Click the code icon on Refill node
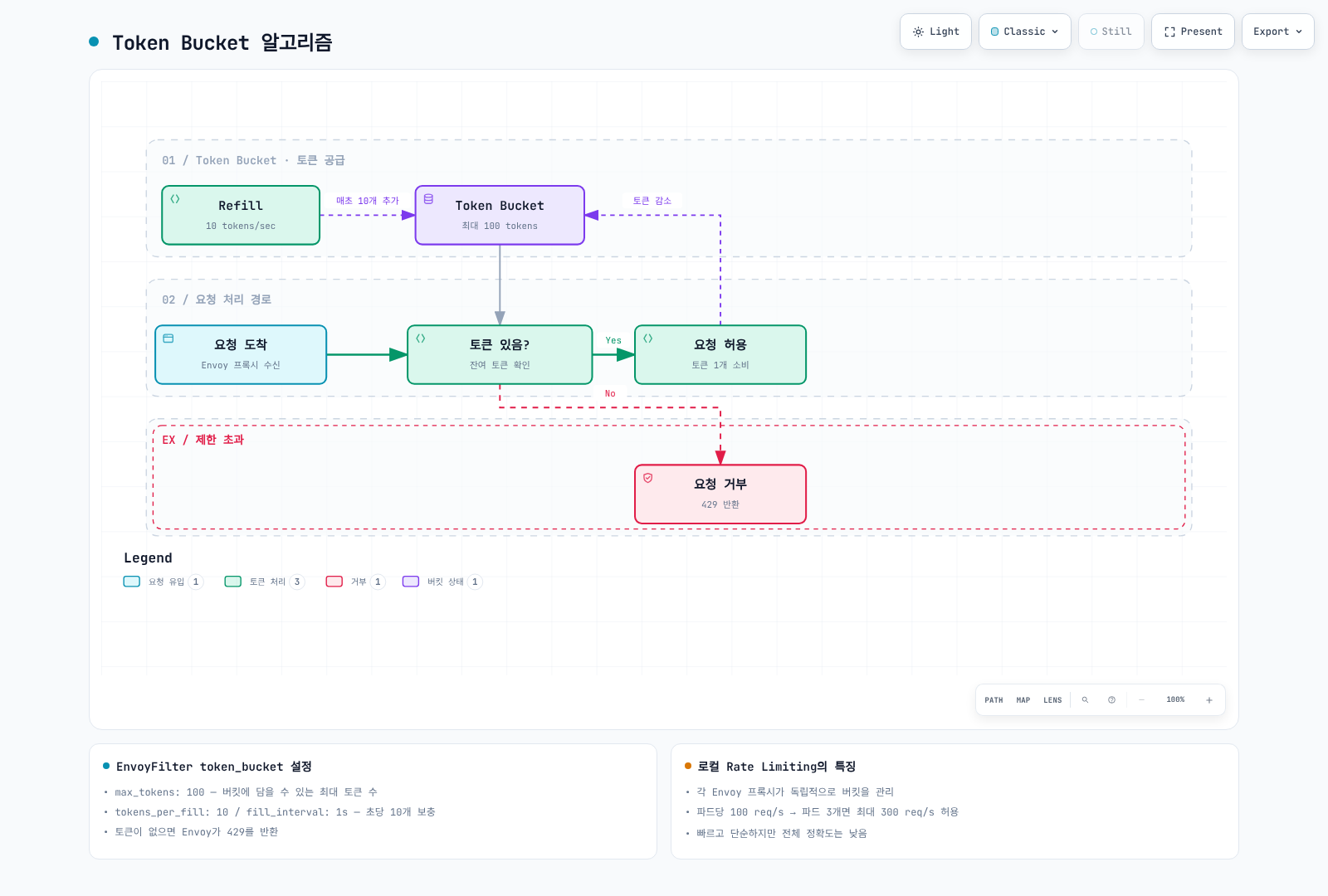 175,199
